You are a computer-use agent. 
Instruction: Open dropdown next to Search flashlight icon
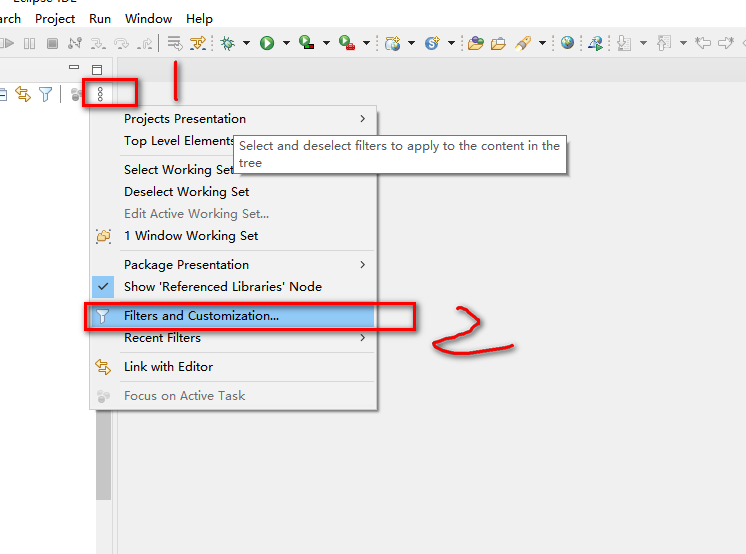pyautogui.click(x=542, y=43)
